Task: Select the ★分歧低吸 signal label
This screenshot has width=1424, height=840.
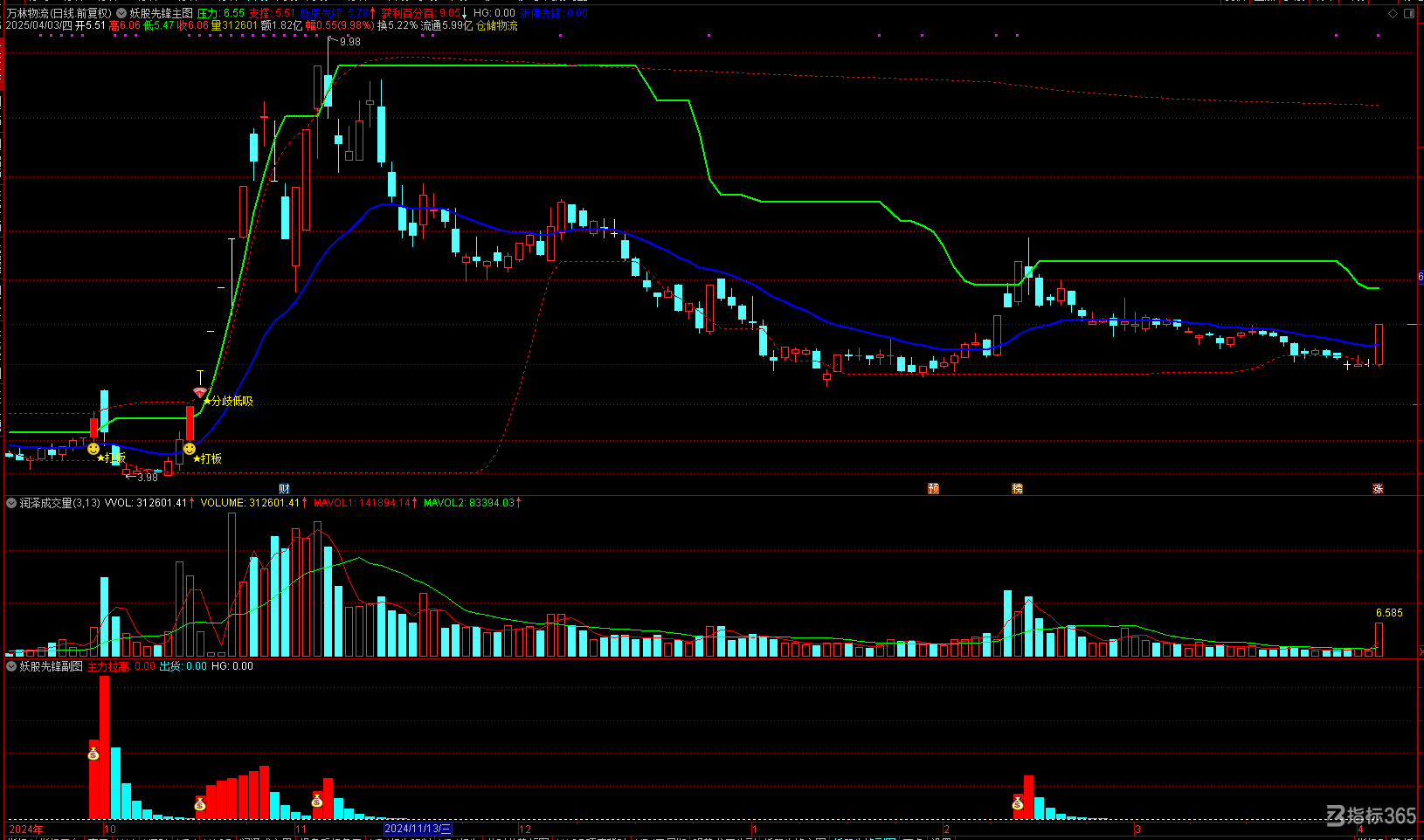Action: [228, 401]
